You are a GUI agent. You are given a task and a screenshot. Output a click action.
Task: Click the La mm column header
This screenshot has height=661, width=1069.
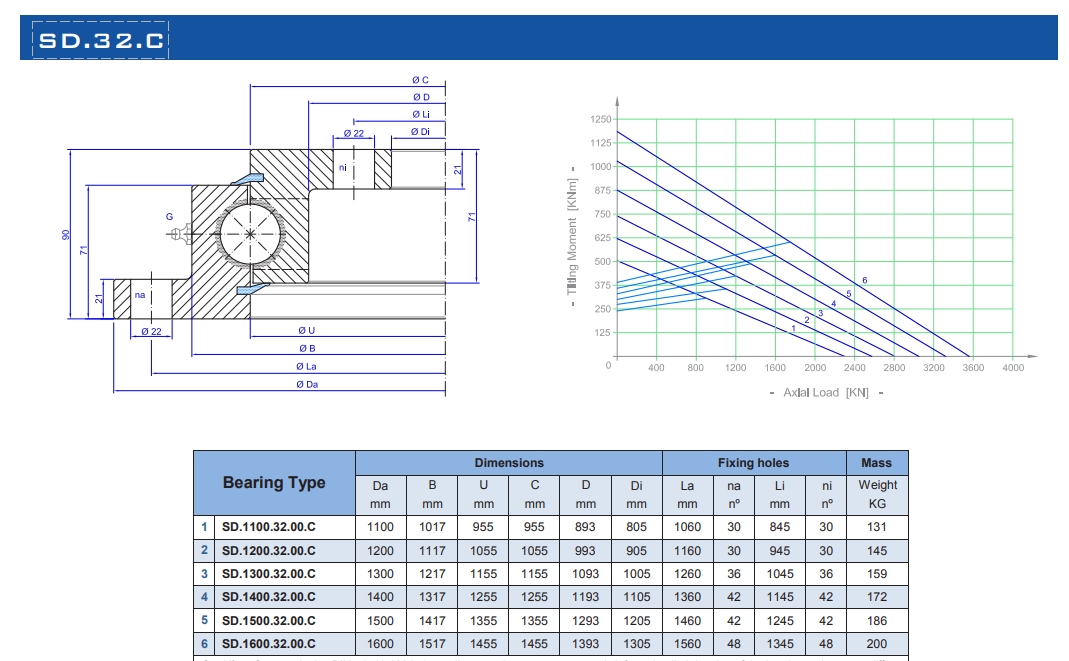(687, 495)
